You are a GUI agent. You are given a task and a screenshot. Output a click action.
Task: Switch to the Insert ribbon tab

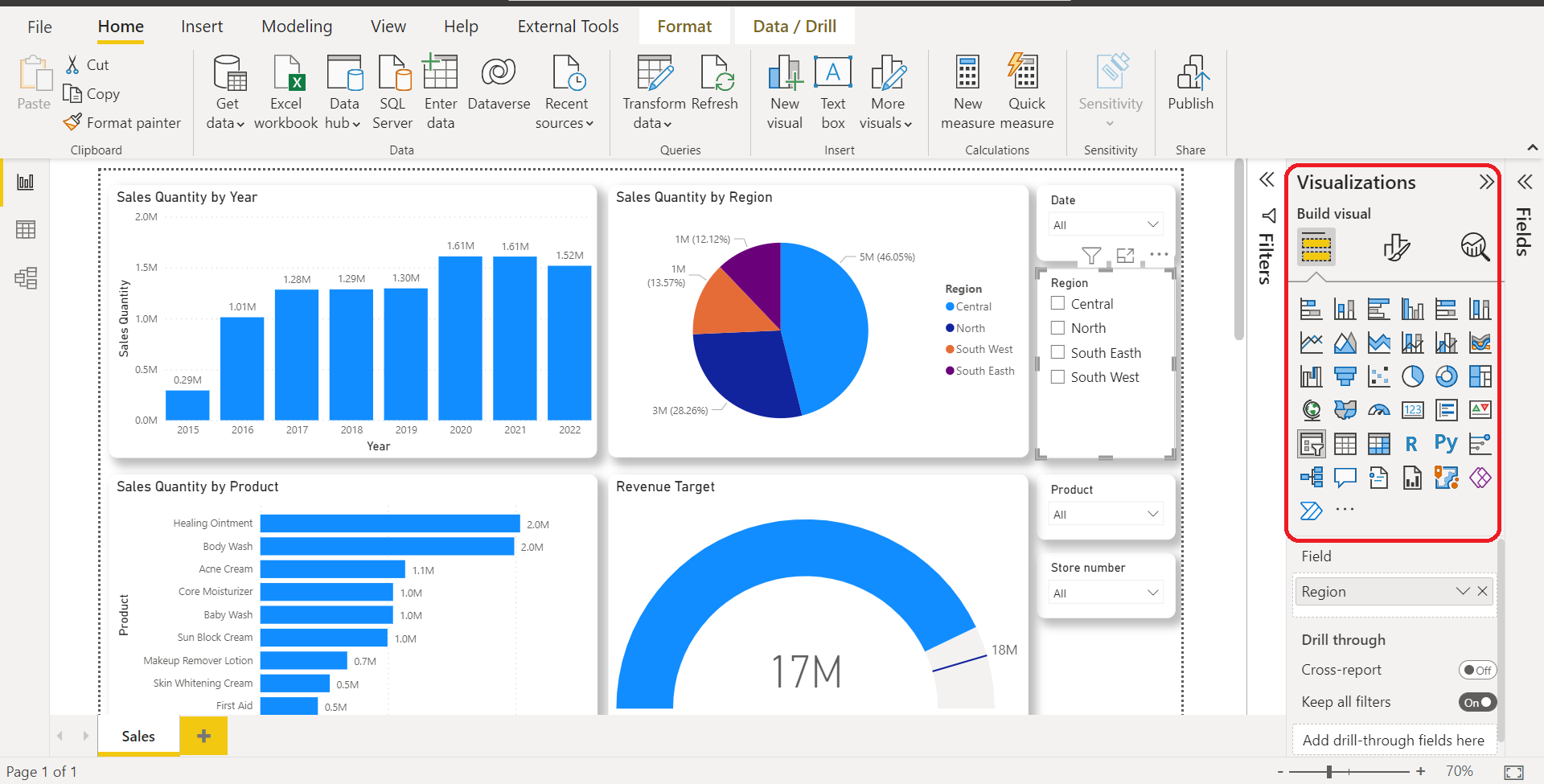pos(202,26)
